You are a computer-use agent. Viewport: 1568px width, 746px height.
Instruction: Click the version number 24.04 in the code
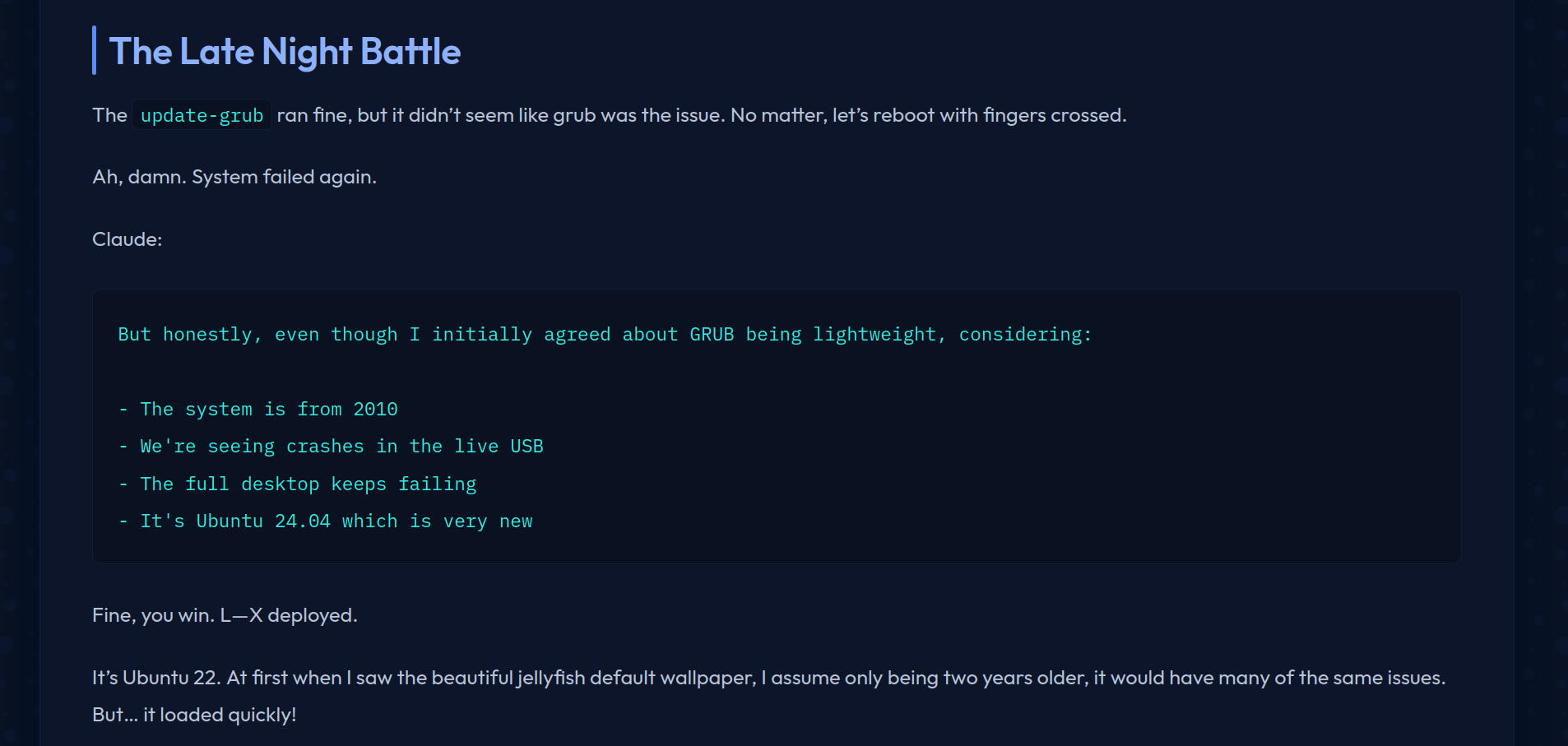click(x=303, y=521)
